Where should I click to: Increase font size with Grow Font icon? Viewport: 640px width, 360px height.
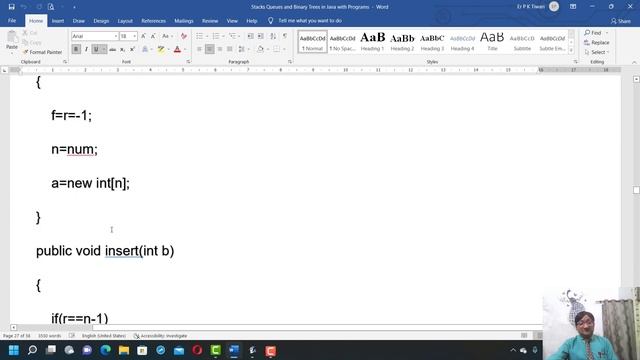point(143,36)
